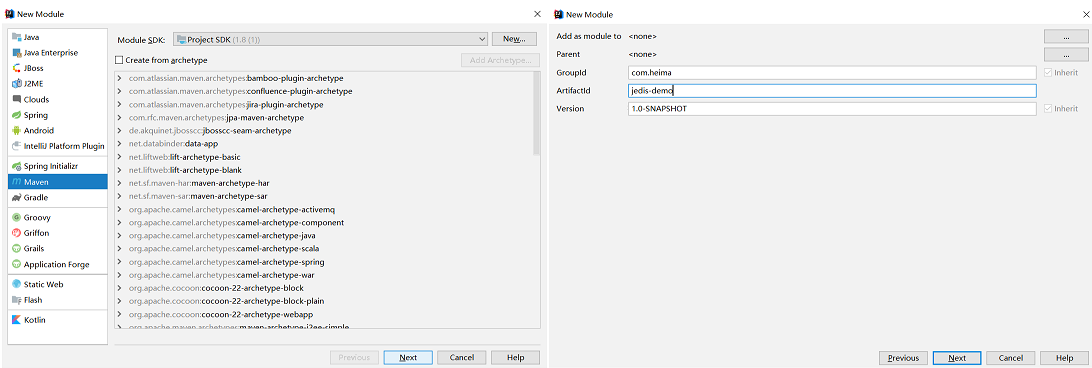Expand the camel-archetype-java tree node
The image size is (1092, 368).
120,236
